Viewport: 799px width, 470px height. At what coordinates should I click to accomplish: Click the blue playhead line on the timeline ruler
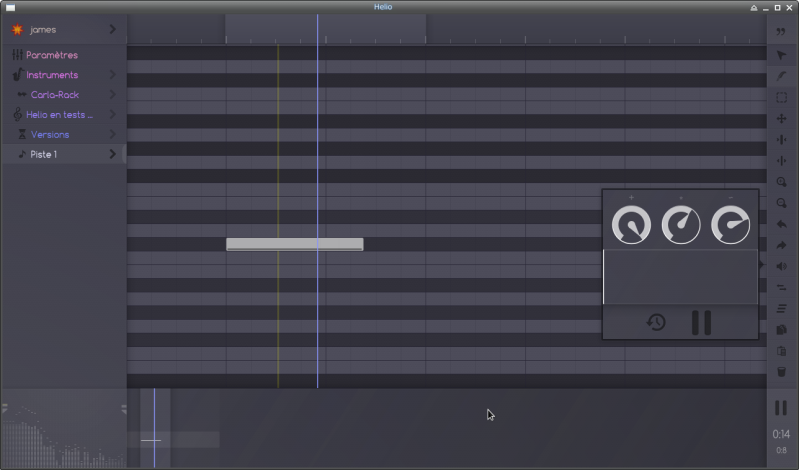point(317,29)
